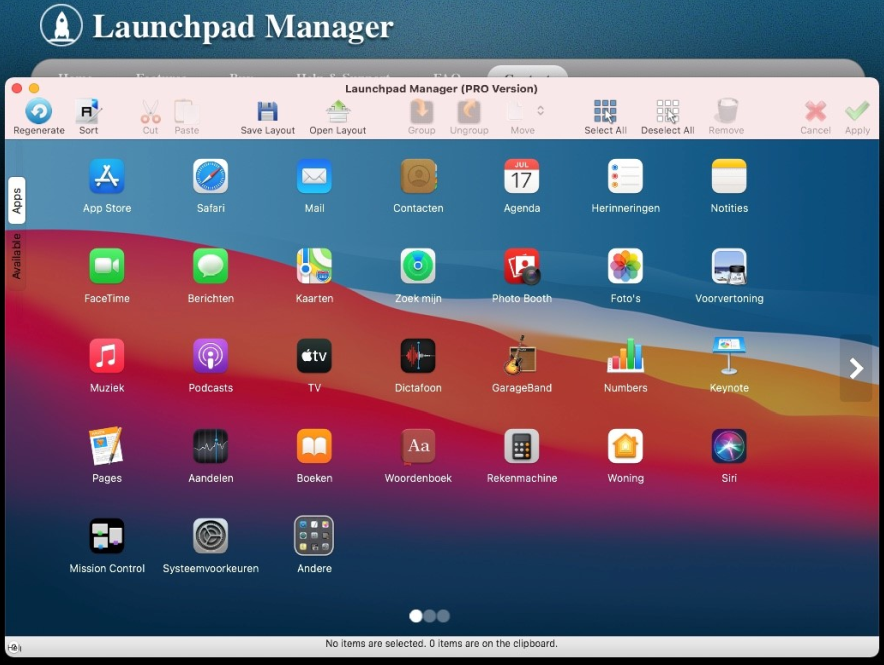Switch to the Apps side tab
884x665 pixels.
16,201
